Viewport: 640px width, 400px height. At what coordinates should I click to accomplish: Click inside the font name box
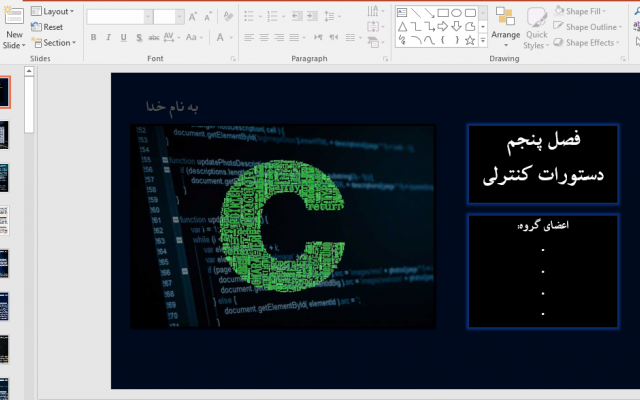[x=115, y=17]
